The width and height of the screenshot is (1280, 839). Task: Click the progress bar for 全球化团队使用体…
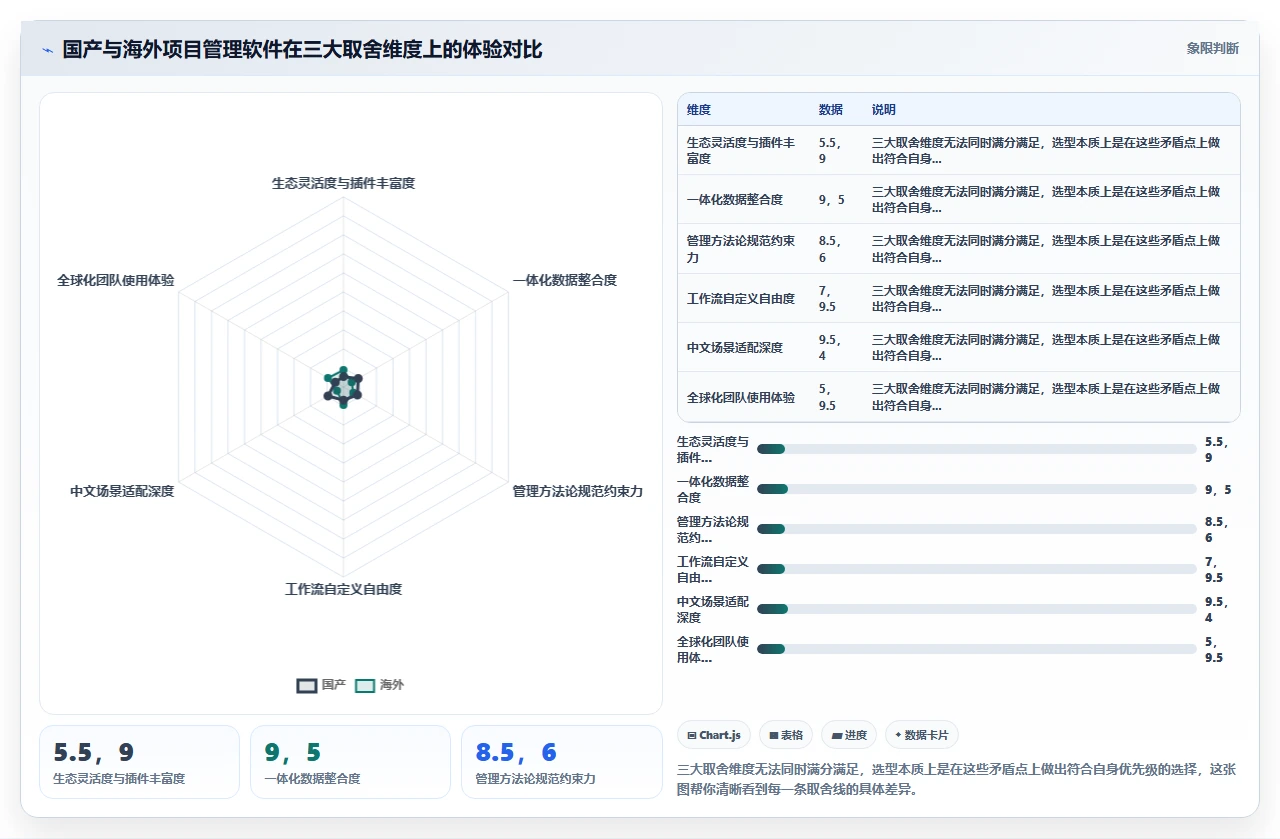(x=977, y=649)
